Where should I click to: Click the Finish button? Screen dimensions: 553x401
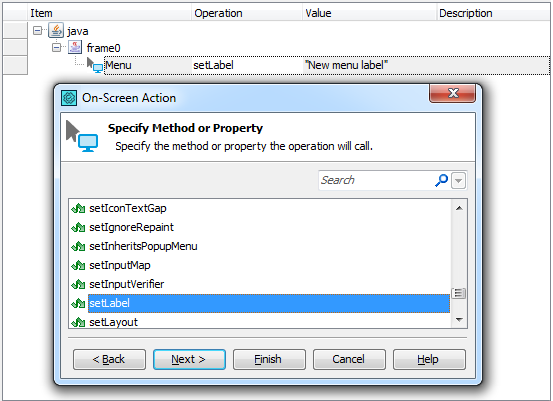click(269, 359)
